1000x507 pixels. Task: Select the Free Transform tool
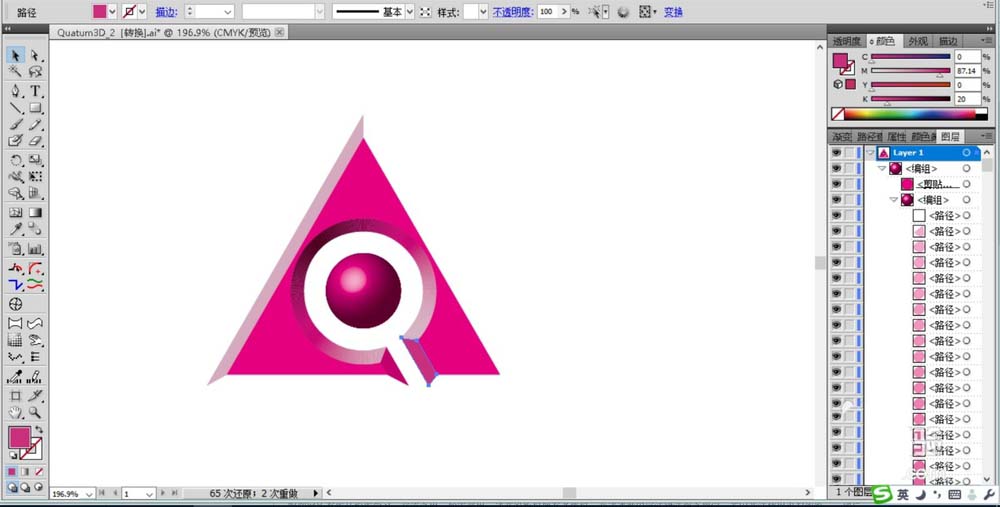click(x=35, y=177)
